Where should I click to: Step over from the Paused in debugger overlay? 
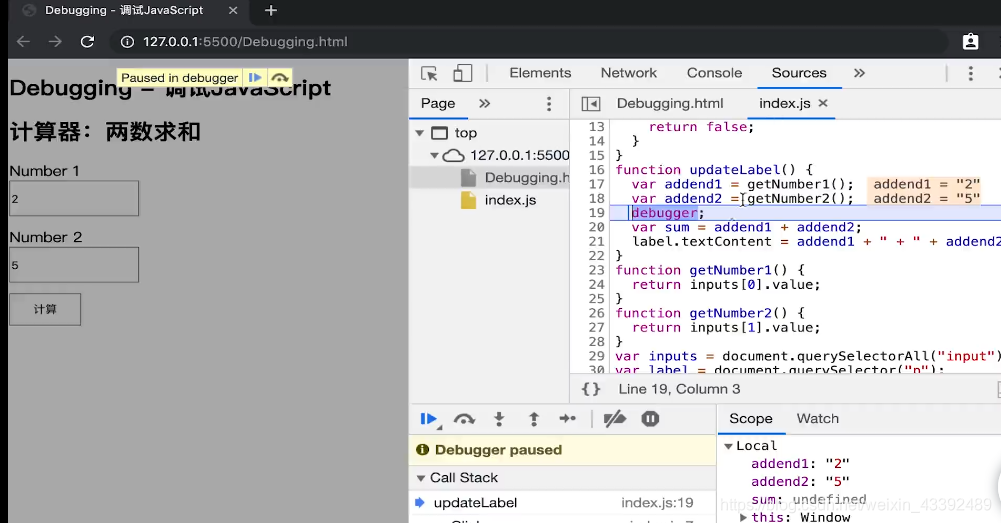click(280, 78)
